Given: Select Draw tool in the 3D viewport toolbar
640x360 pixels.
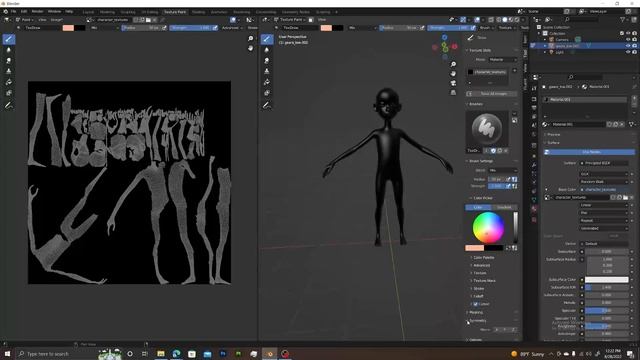Looking at the screenshot, I should tap(267, 39).
